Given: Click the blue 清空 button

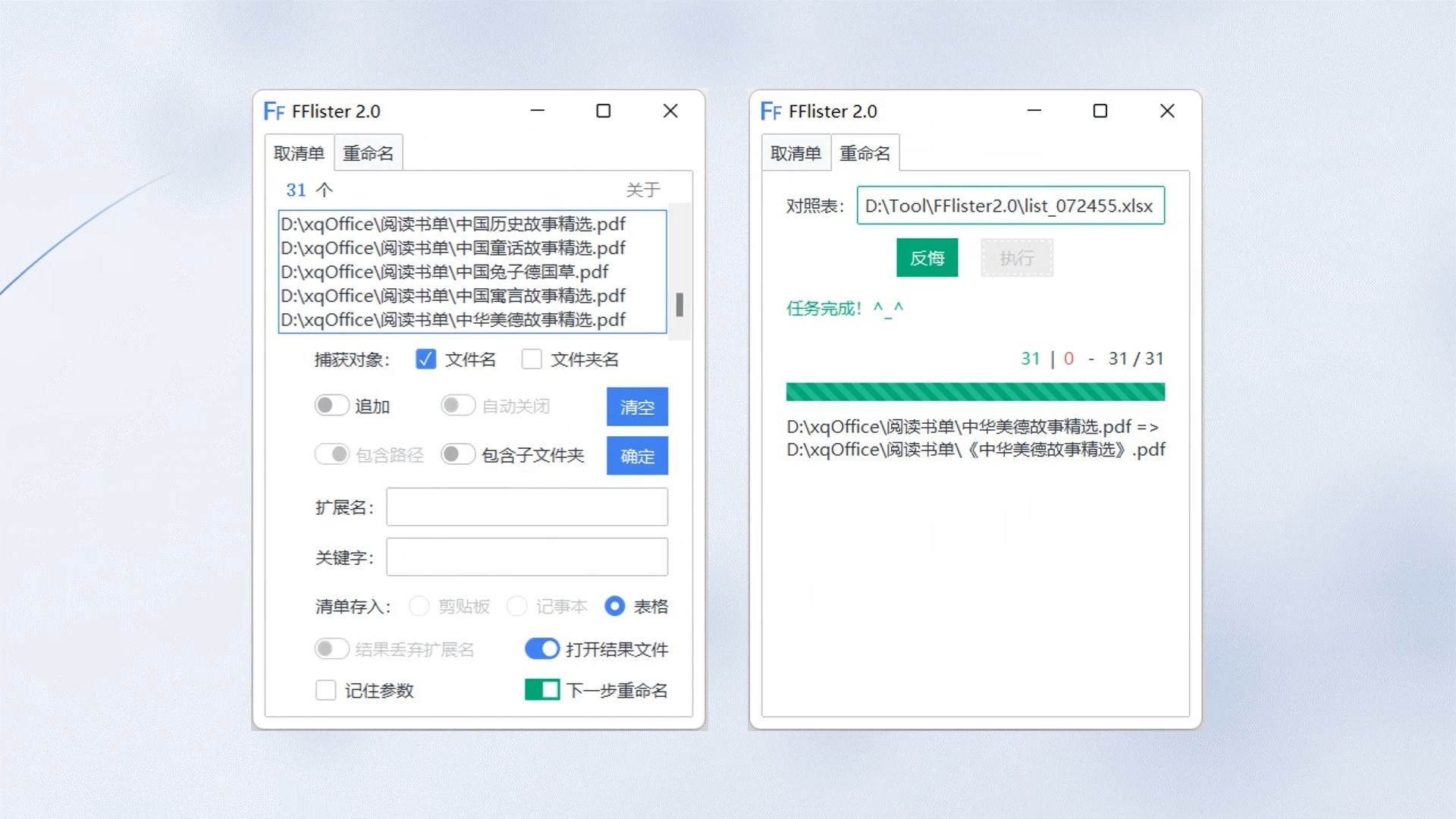Looking at the screenshot, I should 637,407.
